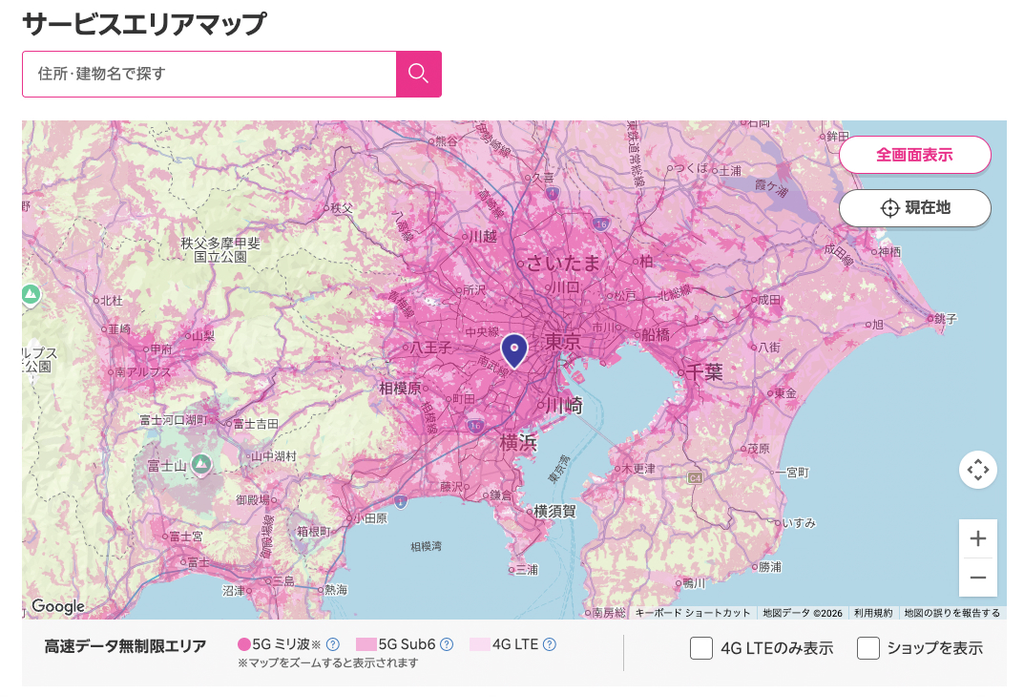The image size is (1024, 697).
Task: Zoom in with the plus button
Action: 978,538
